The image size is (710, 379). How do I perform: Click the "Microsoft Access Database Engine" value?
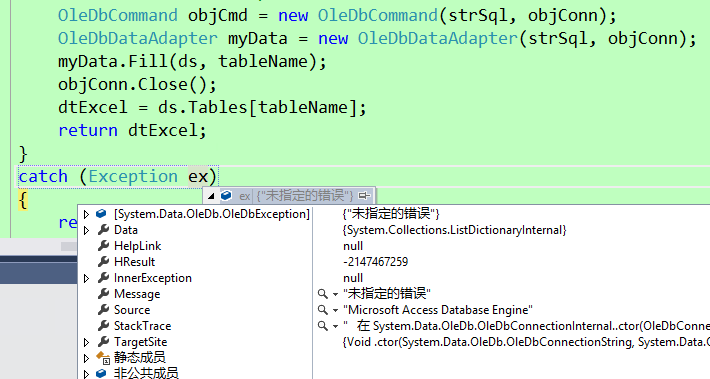(x=438, y=310)
